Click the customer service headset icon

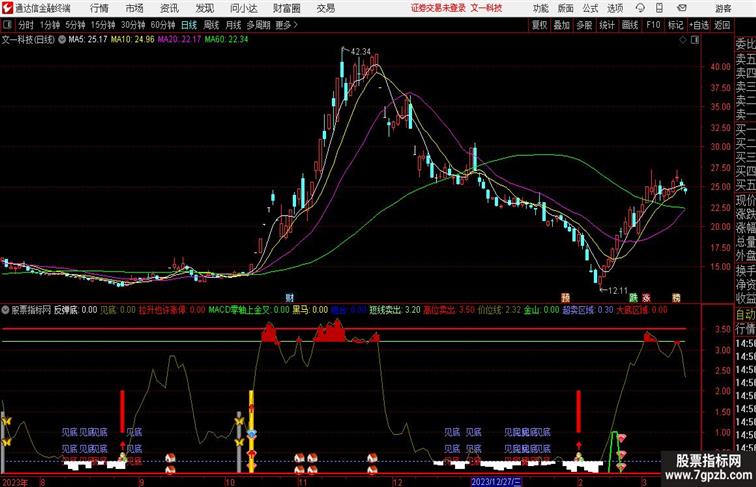[x=640, y=8]
